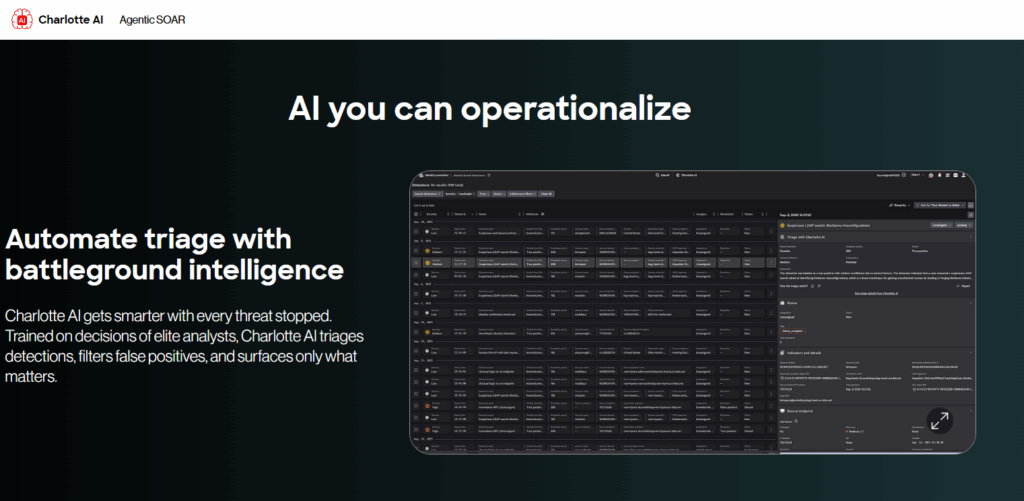The image size is (1024, 501).
Task: Click the thumbs-down triage feedback icon
Action: click(819, 286)
